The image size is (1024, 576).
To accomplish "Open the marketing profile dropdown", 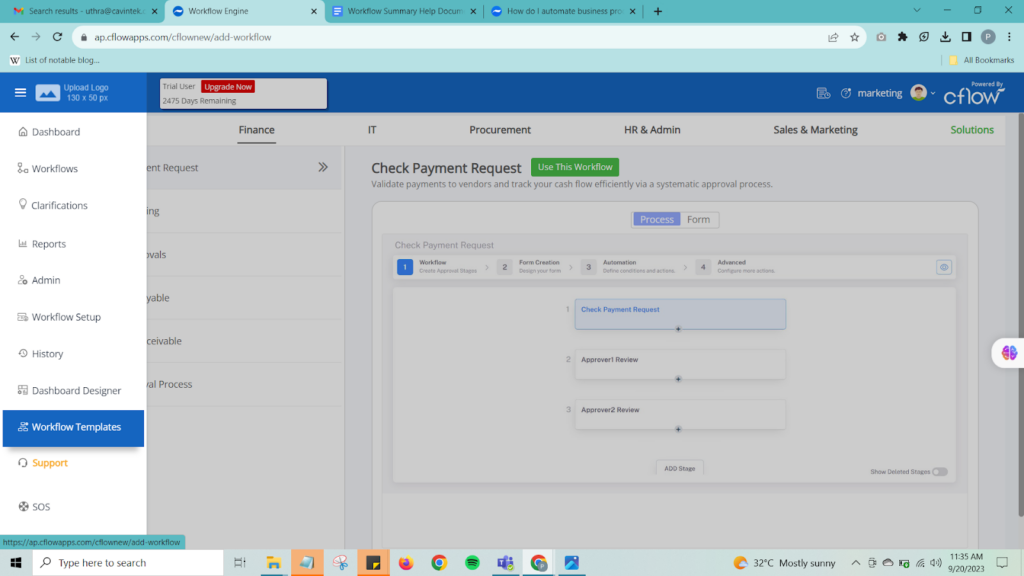I will (918, 92).
